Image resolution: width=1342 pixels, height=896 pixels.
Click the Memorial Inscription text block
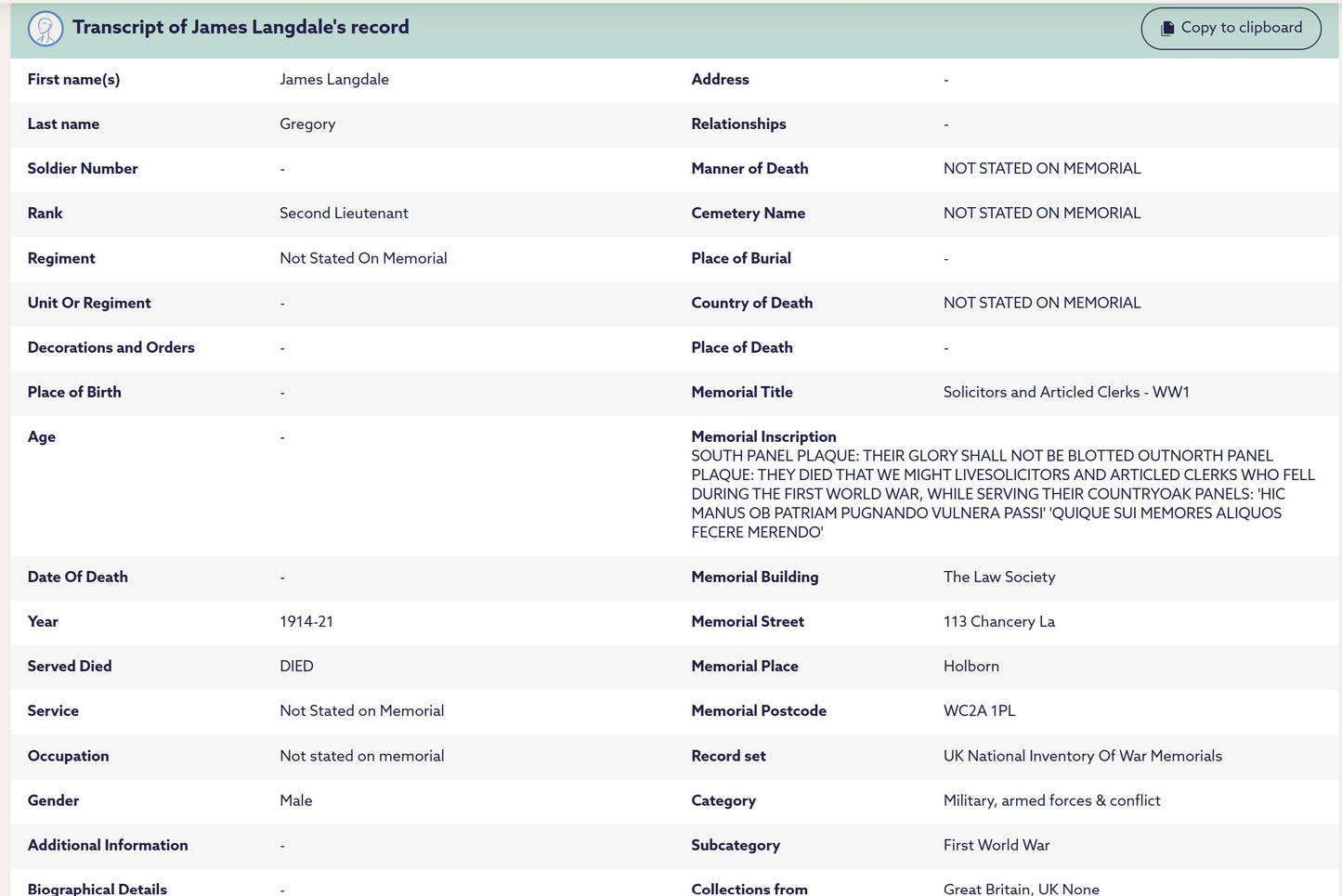(x=1002, y=494)
